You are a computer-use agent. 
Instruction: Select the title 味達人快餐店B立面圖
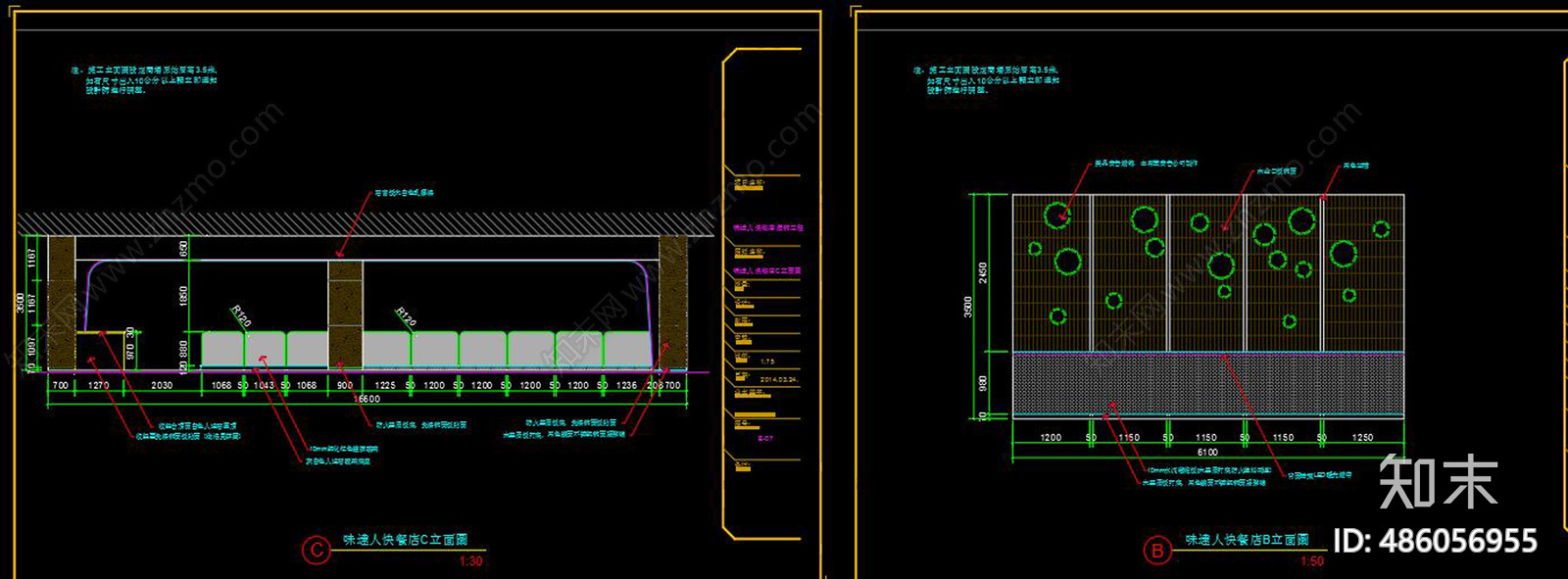pyautogui.click(x=1247, y=540)
